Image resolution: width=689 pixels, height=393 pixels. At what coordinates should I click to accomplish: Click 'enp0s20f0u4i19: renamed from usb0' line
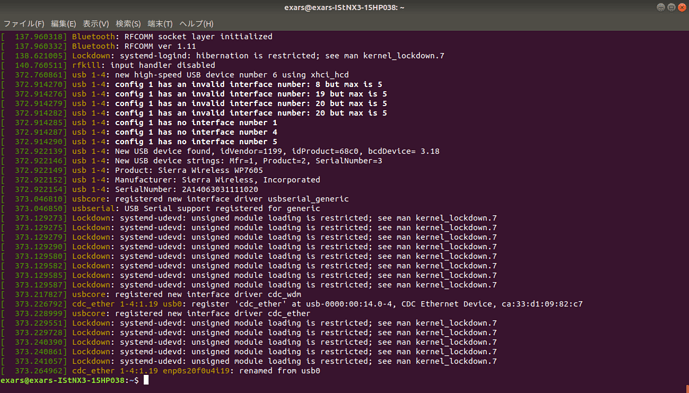click(160, 371)
